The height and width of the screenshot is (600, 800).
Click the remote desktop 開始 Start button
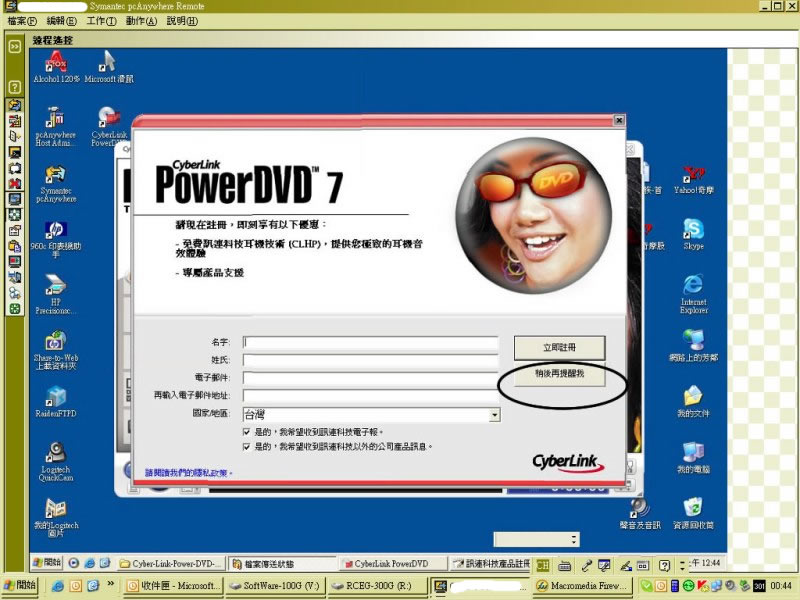(47, 563)
